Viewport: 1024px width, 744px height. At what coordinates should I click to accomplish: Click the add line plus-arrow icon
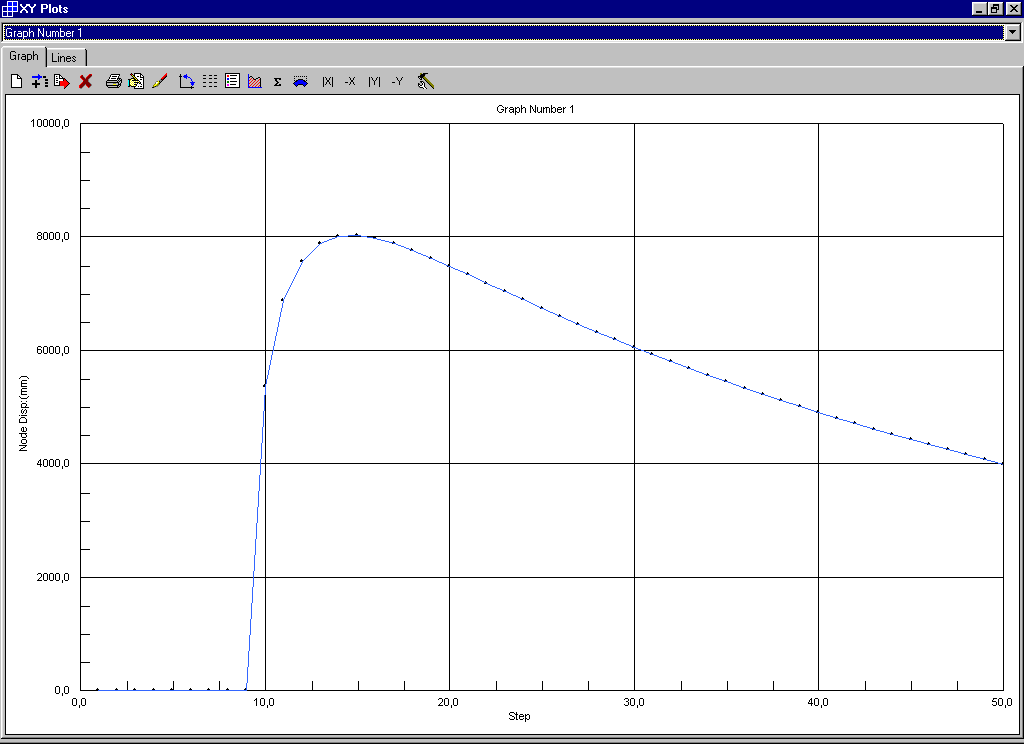pos(39,82)
